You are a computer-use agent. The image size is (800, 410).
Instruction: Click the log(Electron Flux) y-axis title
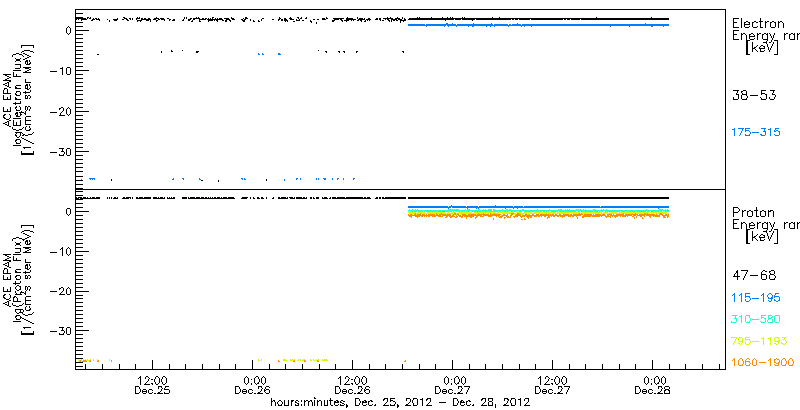pyautogui.click(x=19, y=99)
